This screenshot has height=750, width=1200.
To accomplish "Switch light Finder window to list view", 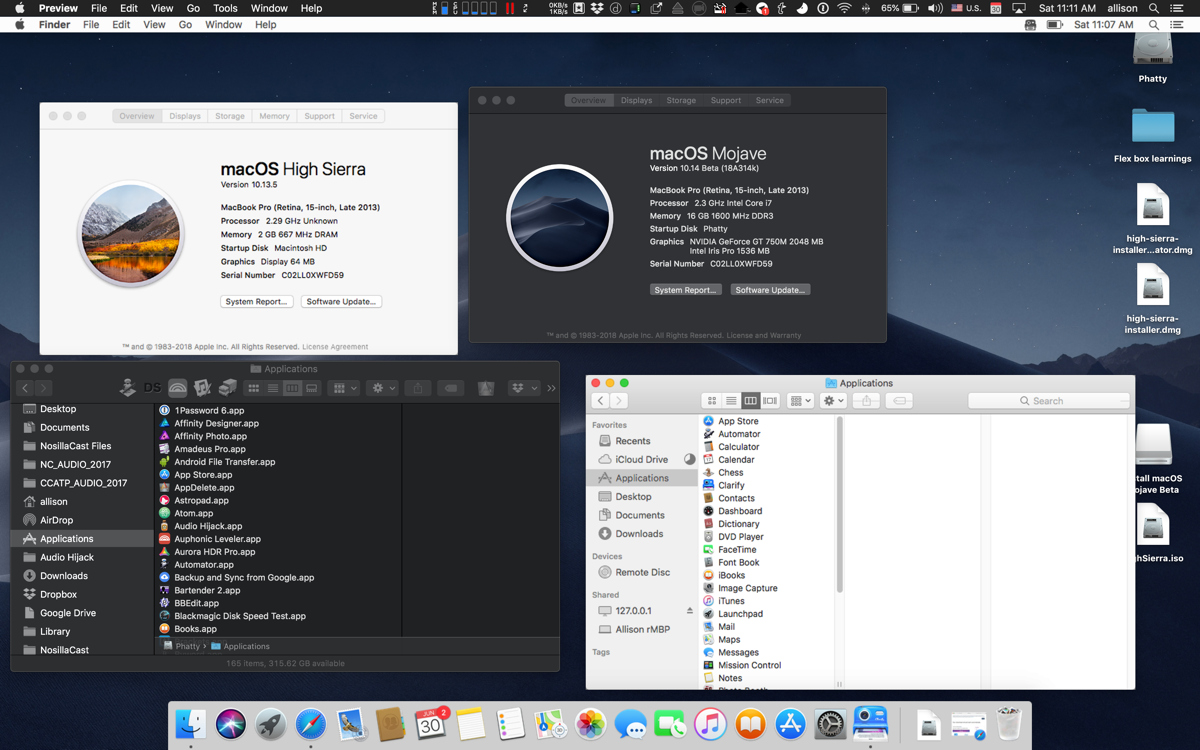I will coord(731,401).
